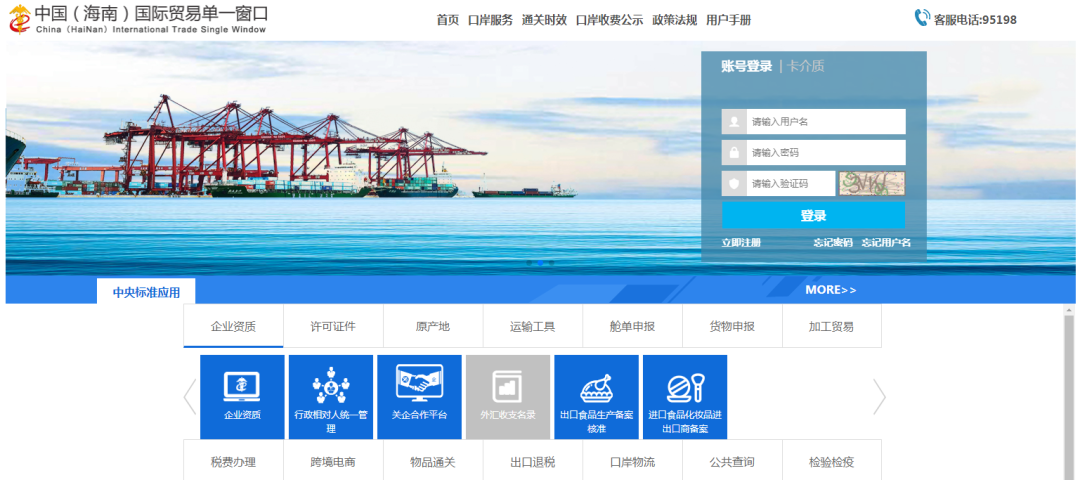Go to 首页 in top navigation
1080x480 pixels.
point(448,20)
